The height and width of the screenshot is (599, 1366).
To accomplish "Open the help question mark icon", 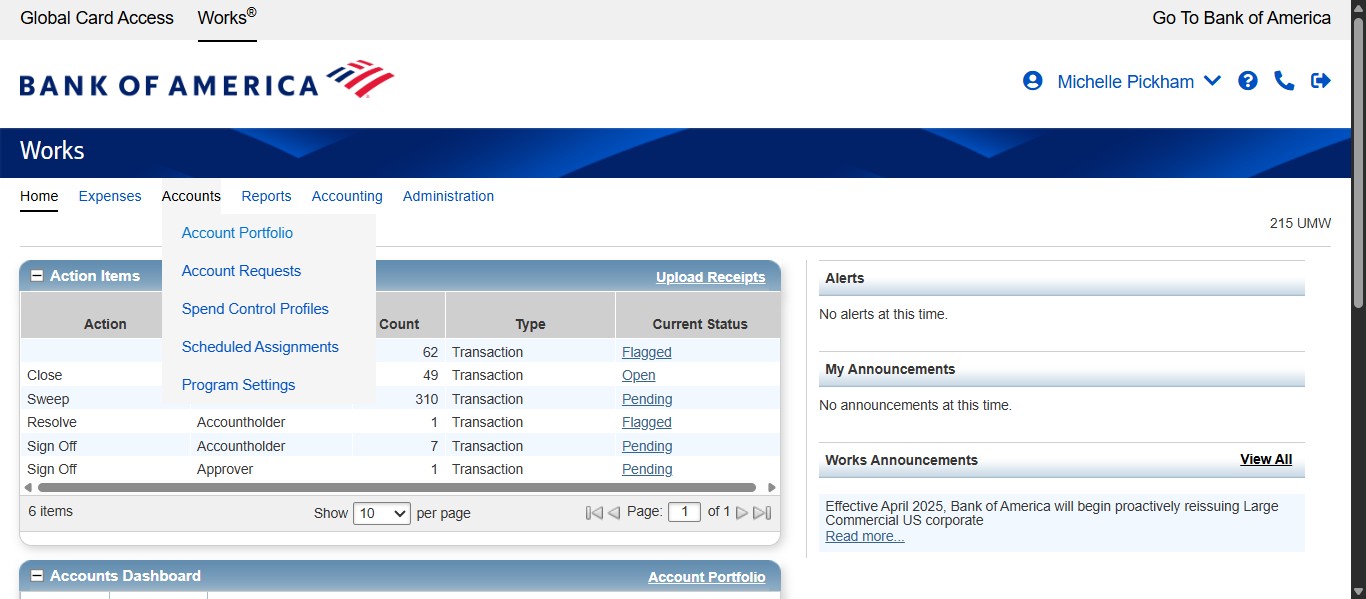I will tap(1247, 81).
